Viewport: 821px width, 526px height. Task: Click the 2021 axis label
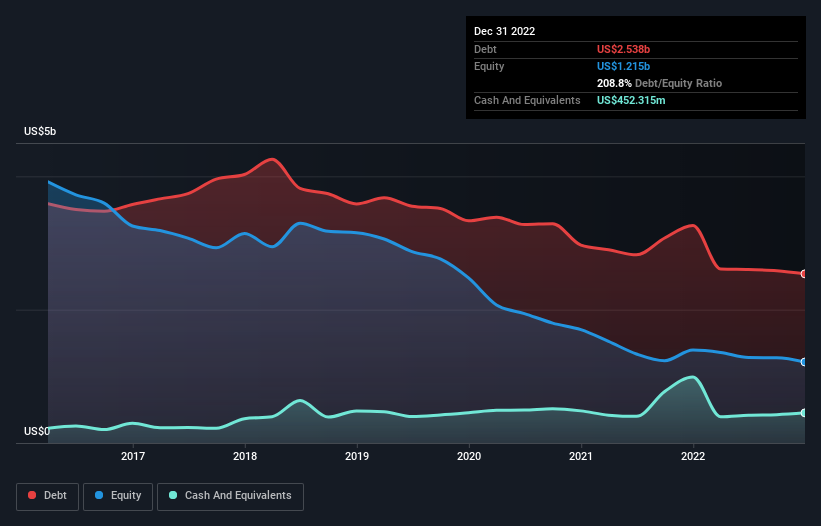(581, 456)
